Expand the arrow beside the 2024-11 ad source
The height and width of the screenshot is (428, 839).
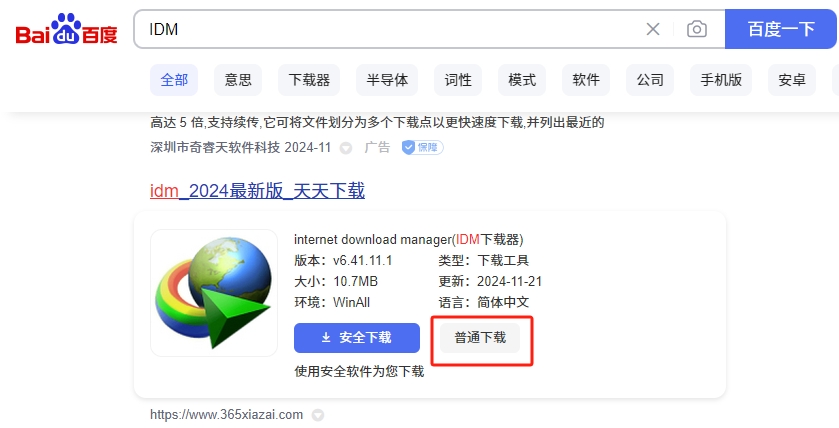coord(346,148)
